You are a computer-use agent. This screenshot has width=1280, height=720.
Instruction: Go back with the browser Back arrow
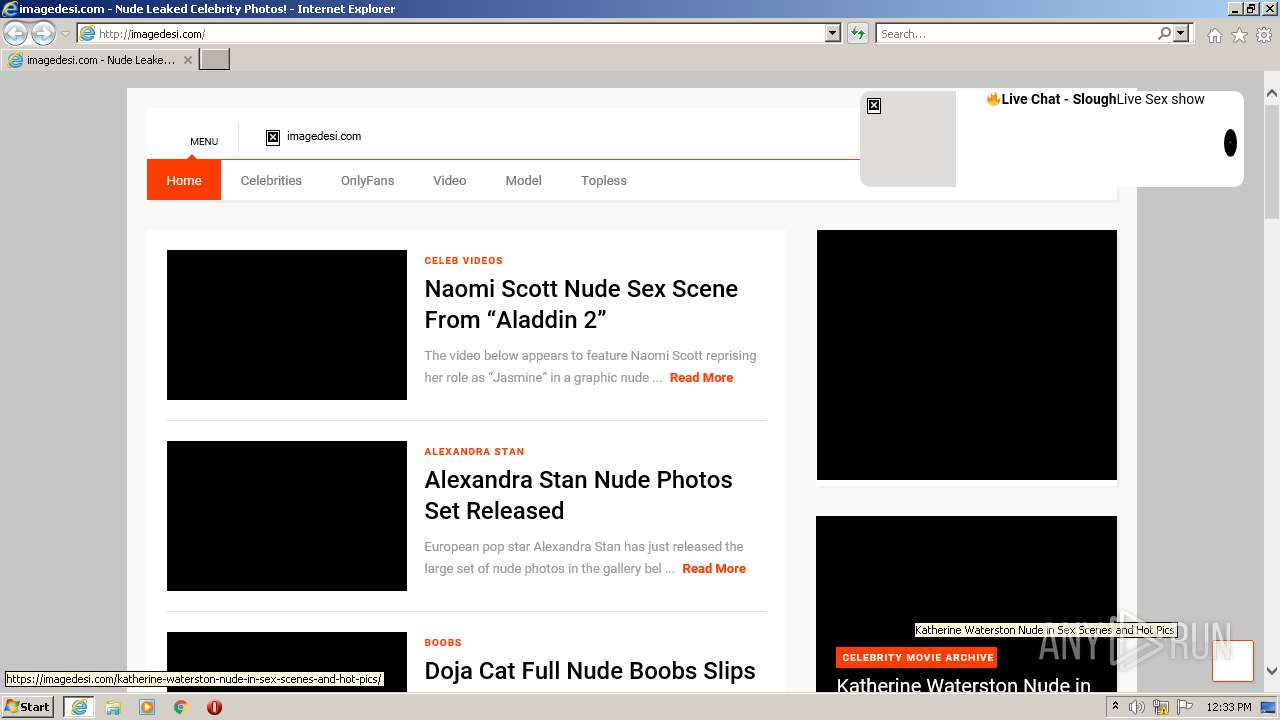tap(16, 34)
